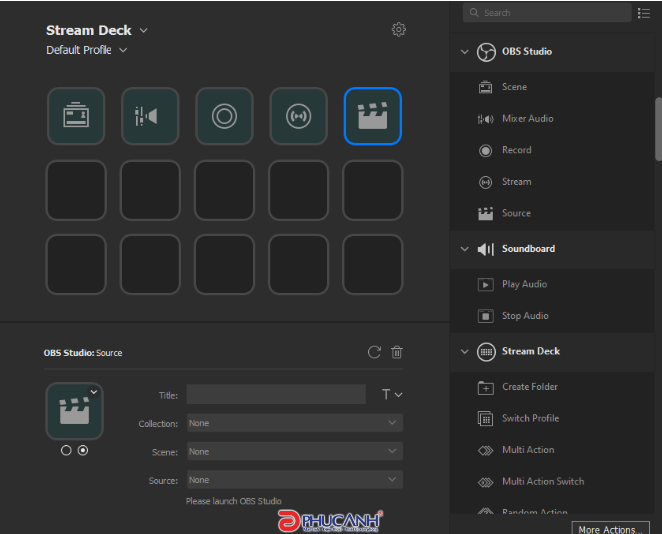Click the Create Folder icon

click(x=485, y=387)
